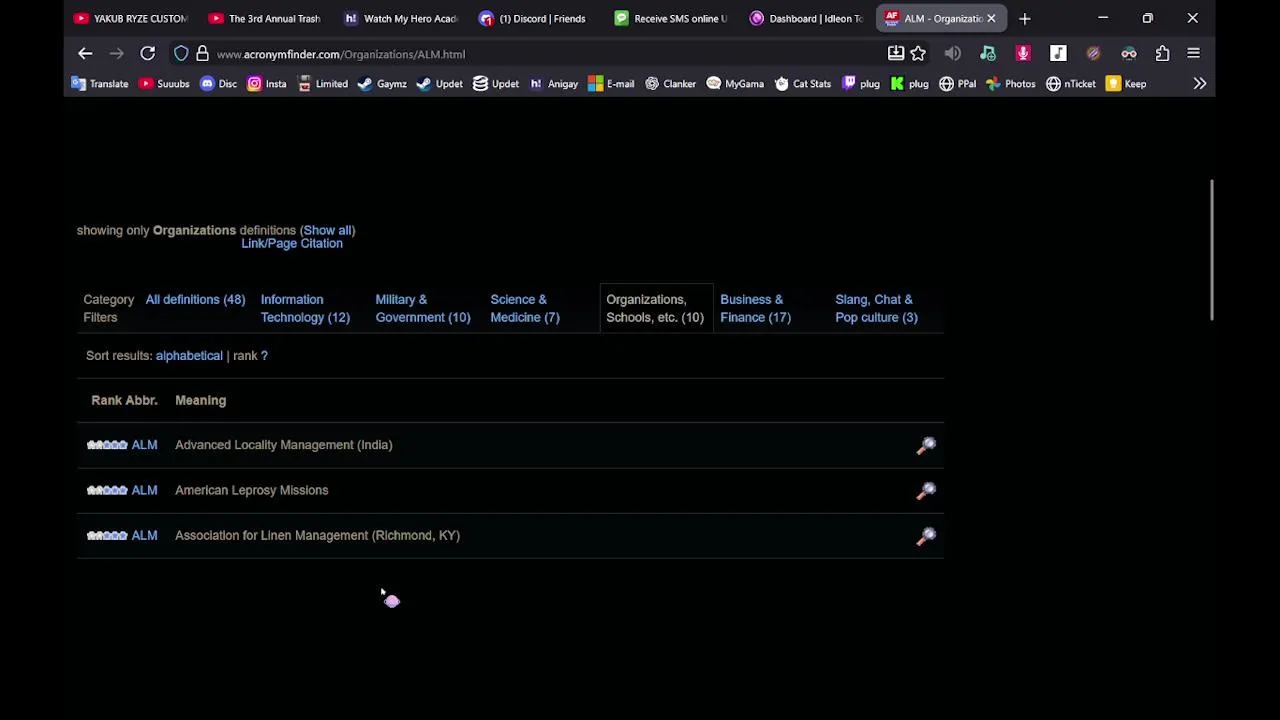Image resolution: width=1280 pixels, height=720 pixels.
Task: Switch to Dashboard | Idleon tab
Action: coord(805,18)
